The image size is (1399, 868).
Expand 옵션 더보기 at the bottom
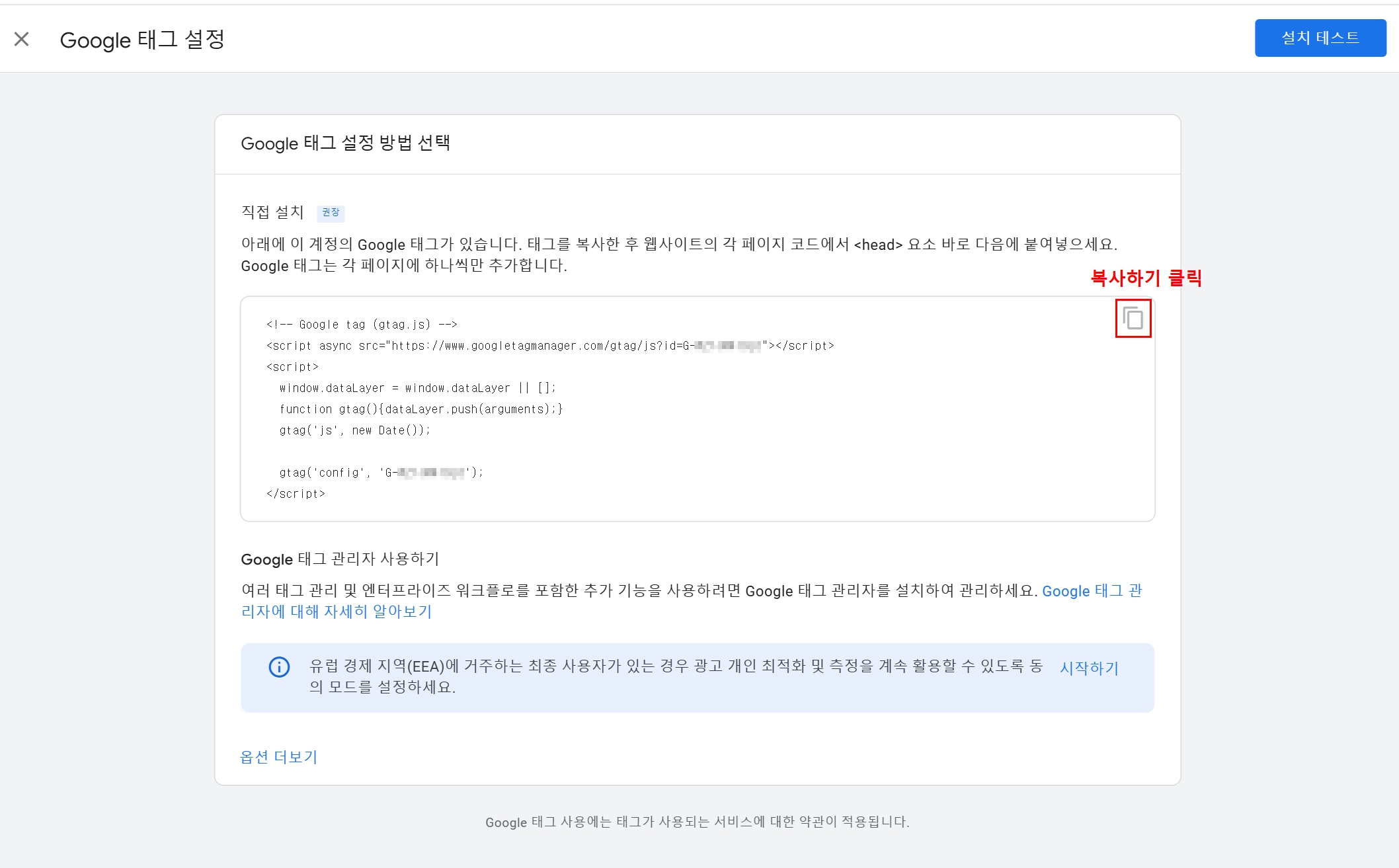point(279,757)
